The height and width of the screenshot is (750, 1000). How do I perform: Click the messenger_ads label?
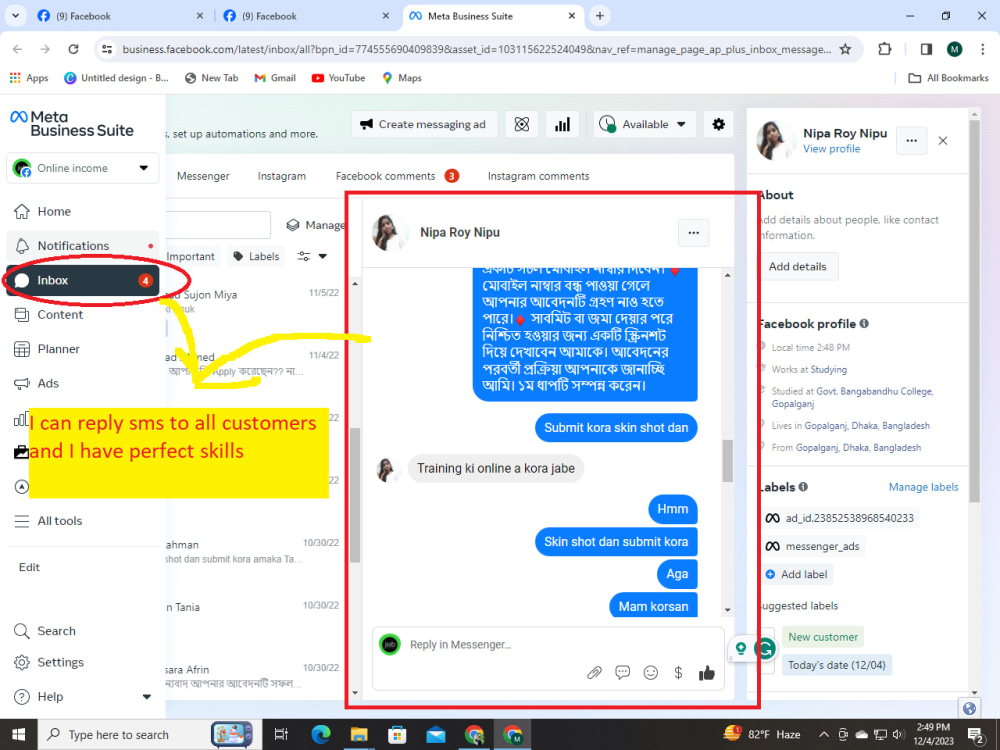click(812, 547)
